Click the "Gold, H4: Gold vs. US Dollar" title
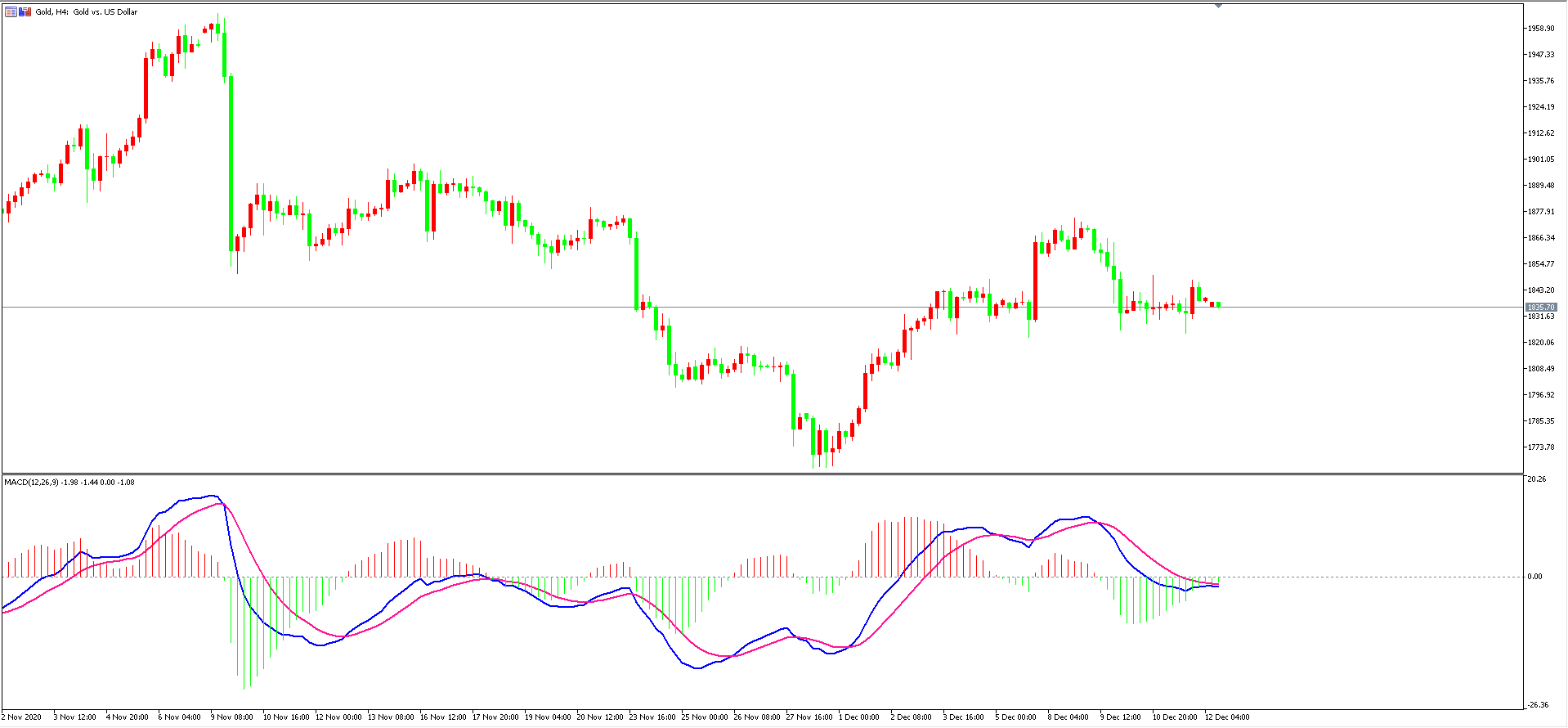Image resolution: width=1568 pixels, height=728 pixels. tap(87, 12)
